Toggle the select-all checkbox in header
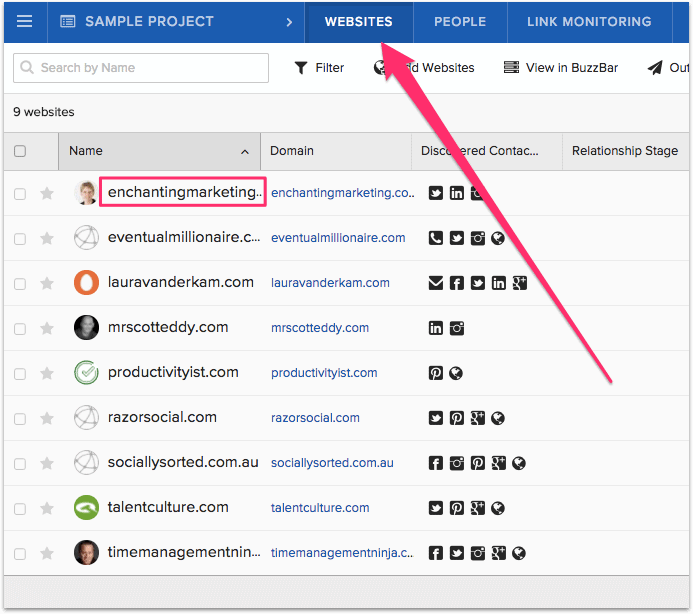Viewport: 693px width, 614px height. (x=20, y=151)
